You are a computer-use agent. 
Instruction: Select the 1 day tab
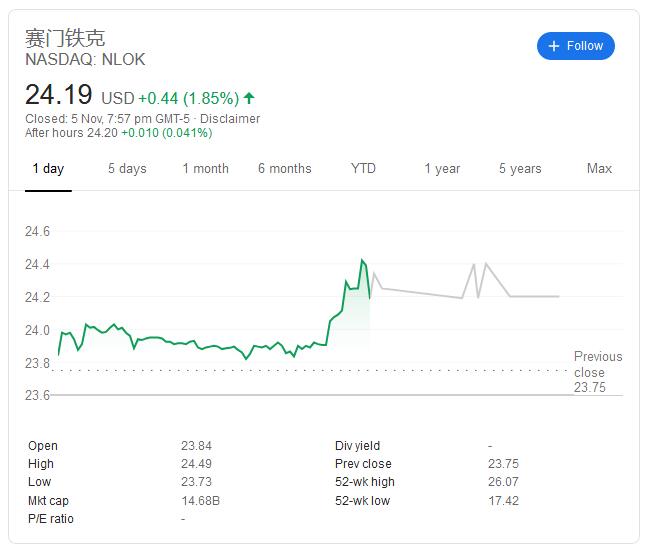tap(48, 168)
